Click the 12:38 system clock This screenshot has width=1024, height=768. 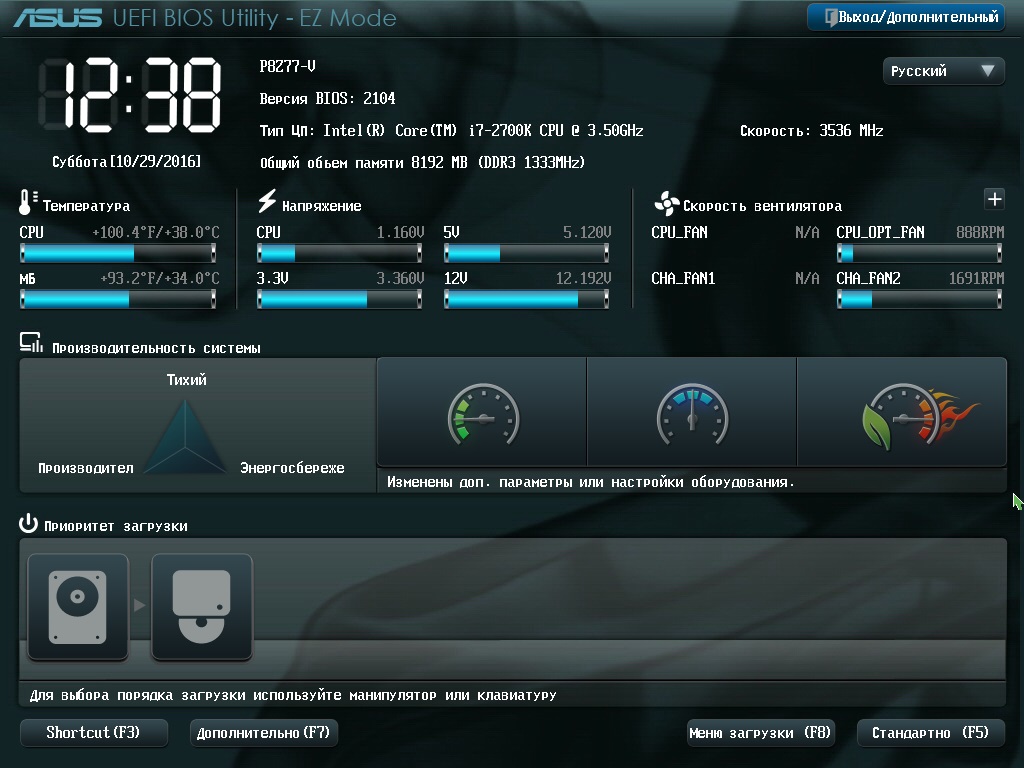(130, 97)
